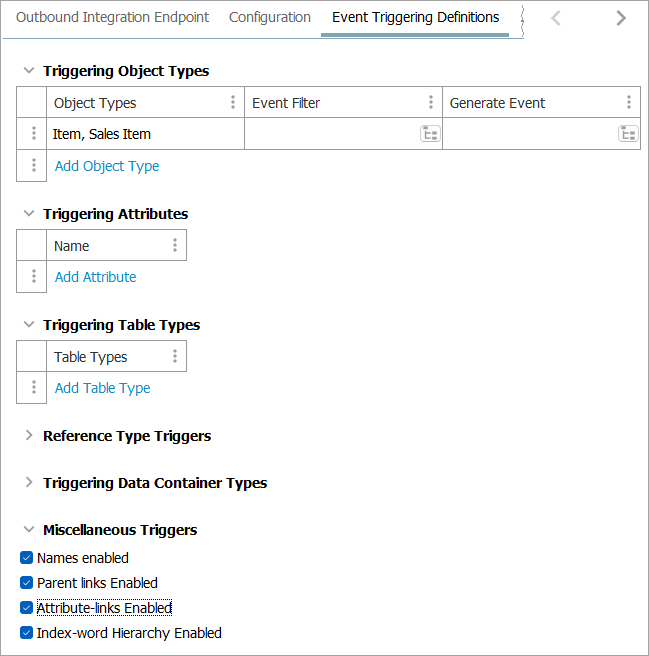Open the Configuration tab
This screenshot has height=656, width=649.
pyautogui.click(x=270, y=18)
